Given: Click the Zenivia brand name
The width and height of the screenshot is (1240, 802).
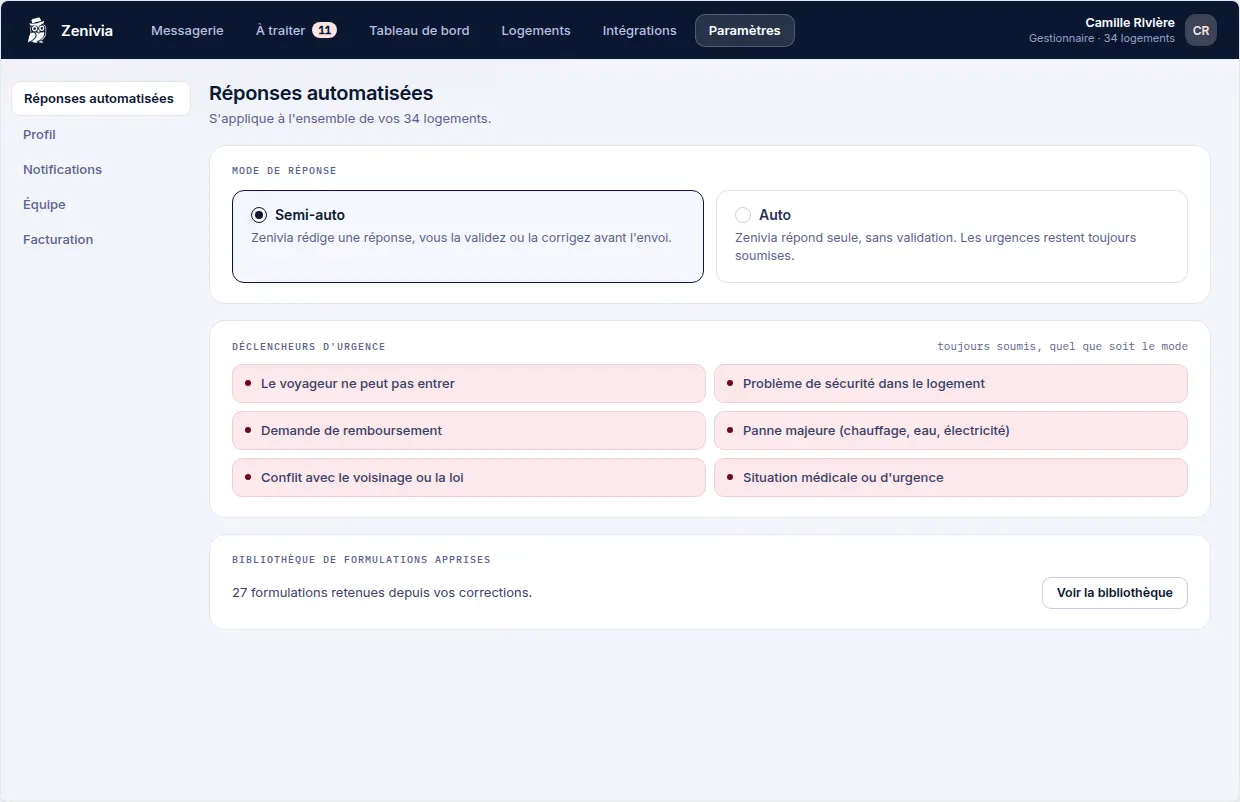Looking at the screenshot, I should [87, 30].
